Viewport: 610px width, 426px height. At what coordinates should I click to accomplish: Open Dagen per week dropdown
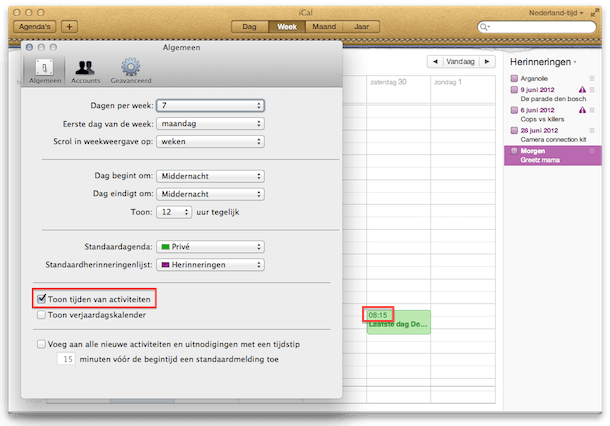click(210, 105)
